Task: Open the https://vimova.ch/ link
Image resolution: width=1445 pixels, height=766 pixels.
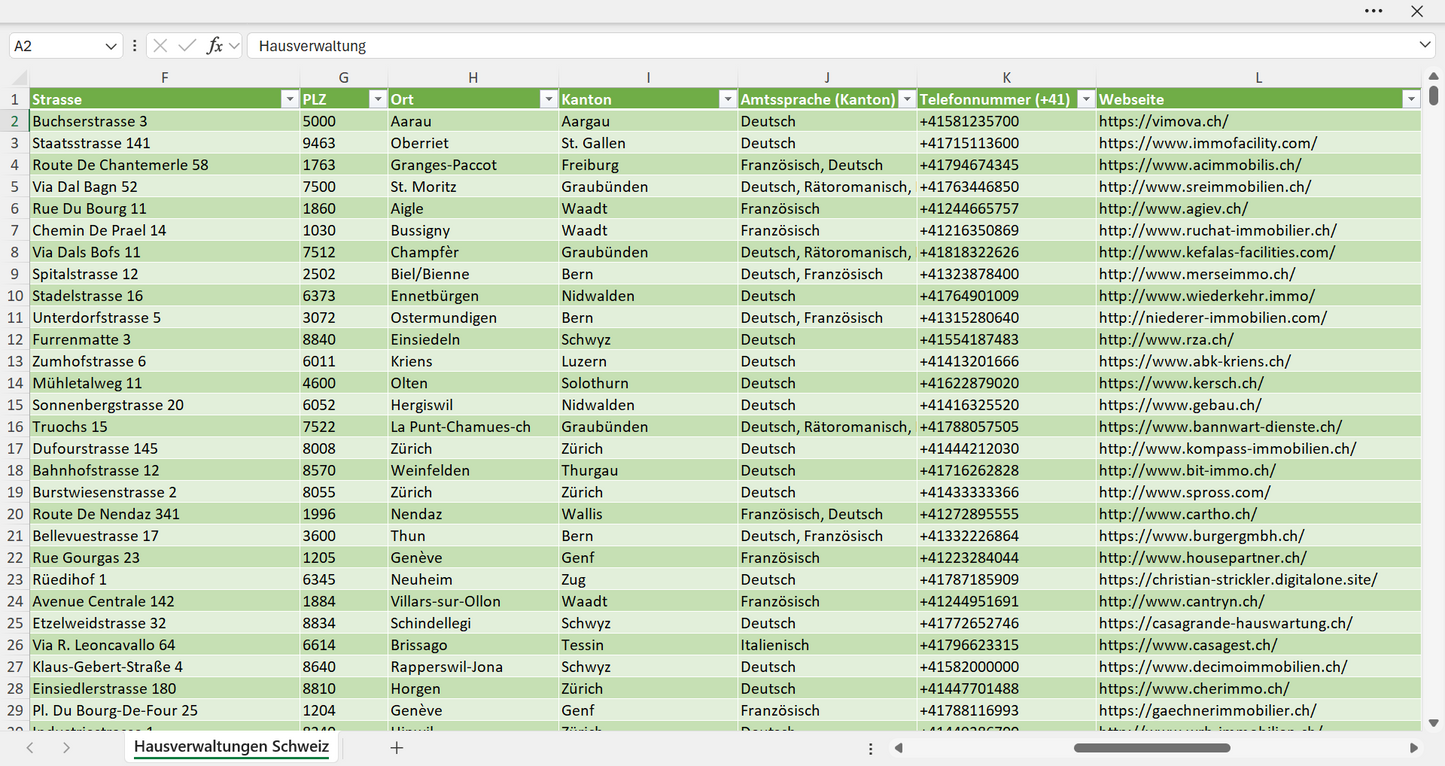Action: [x=1163, y=121]
